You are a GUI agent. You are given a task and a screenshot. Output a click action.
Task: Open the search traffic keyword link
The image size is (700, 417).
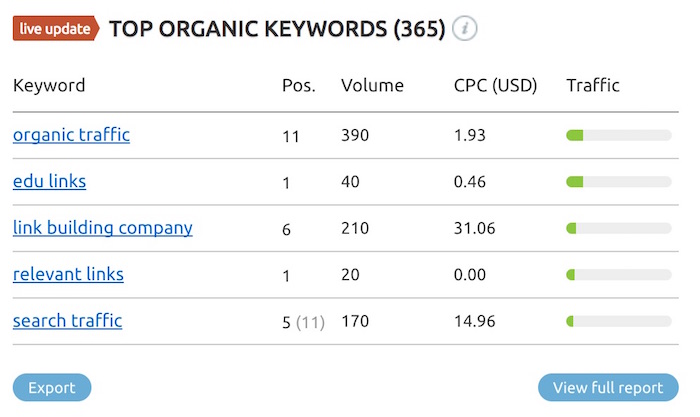[x=67, y=321]
